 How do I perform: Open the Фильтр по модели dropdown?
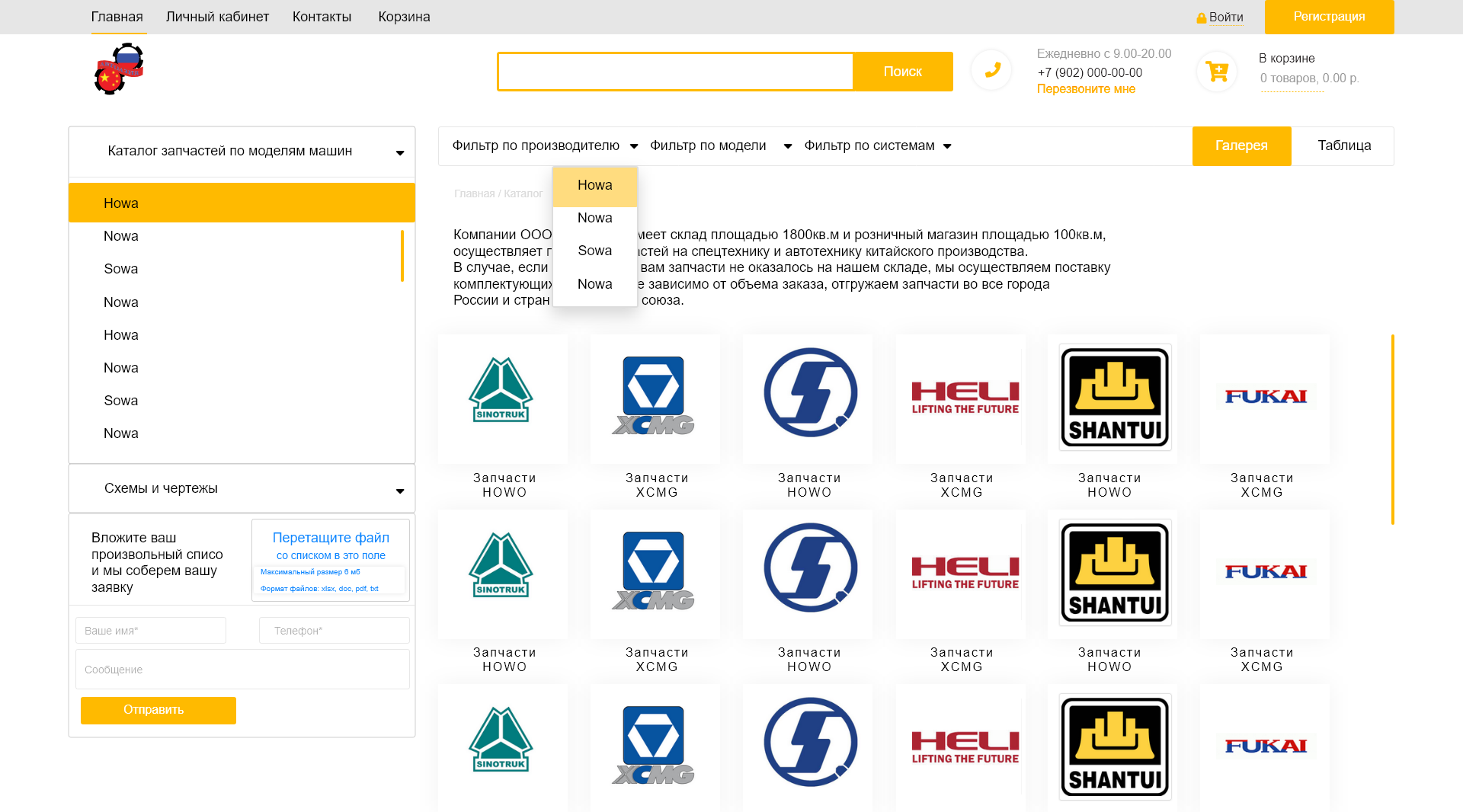721,145
